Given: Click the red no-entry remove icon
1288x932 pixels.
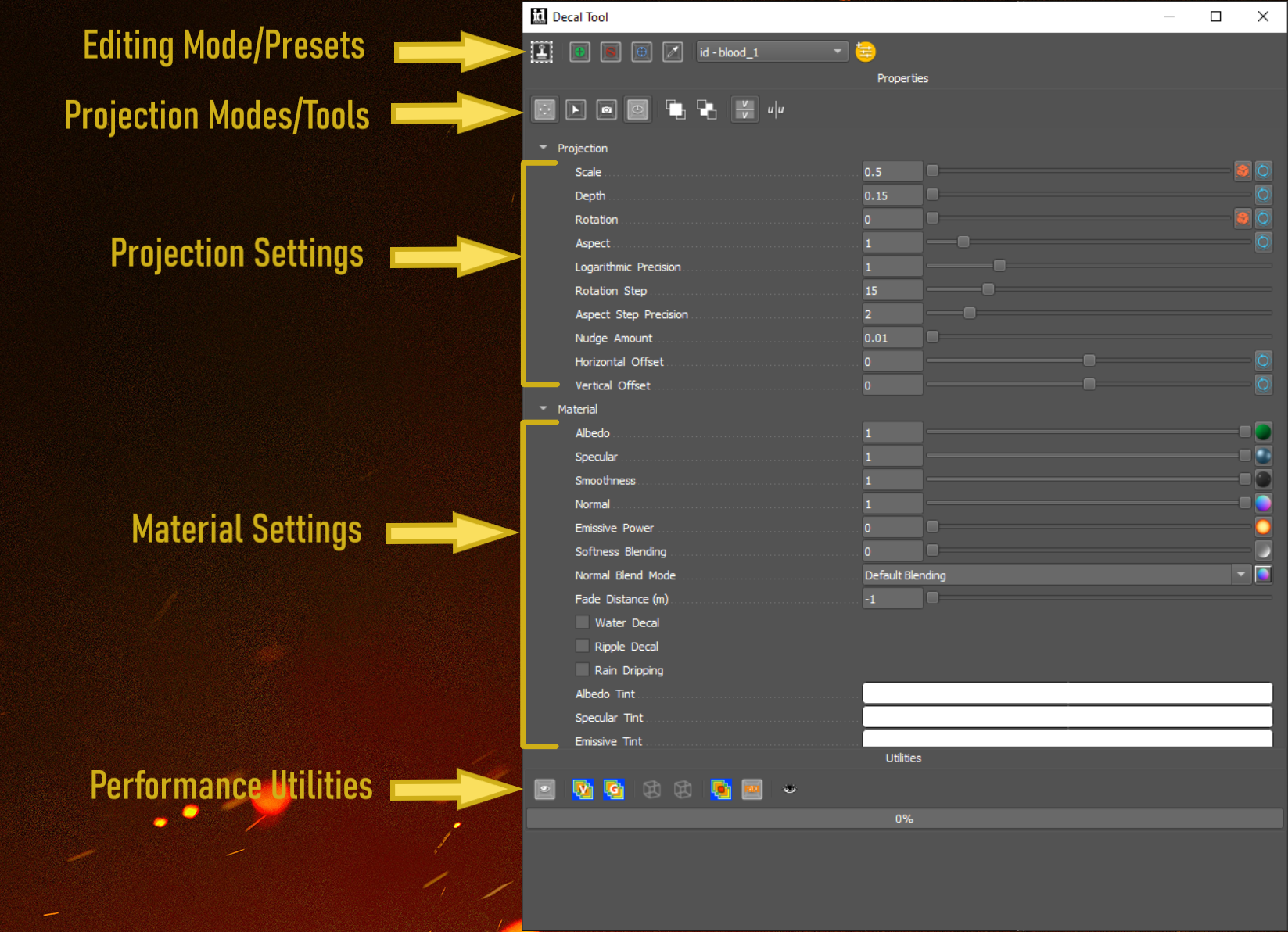Looking at the screenshot, I should (x=611, y=52).
